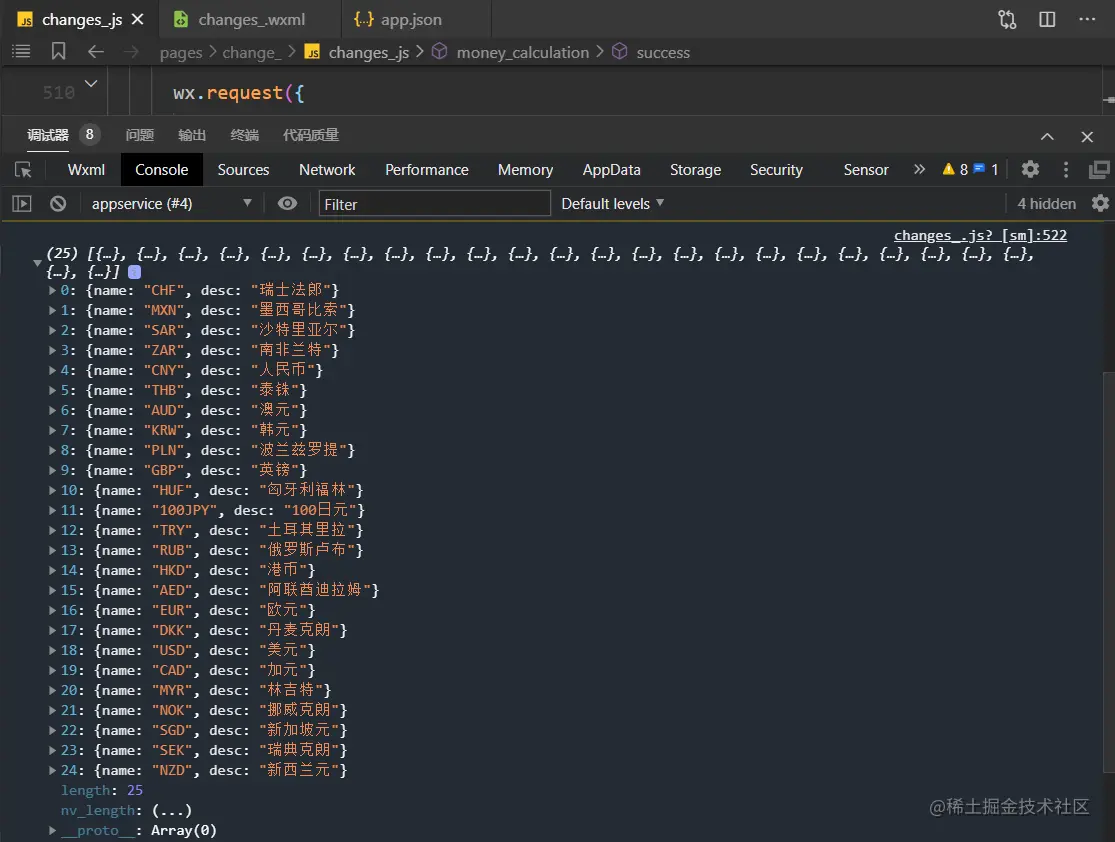The image size is (1115, 842).
Task: Open the Sources devtools tab
Action: [x=243, y=170]
